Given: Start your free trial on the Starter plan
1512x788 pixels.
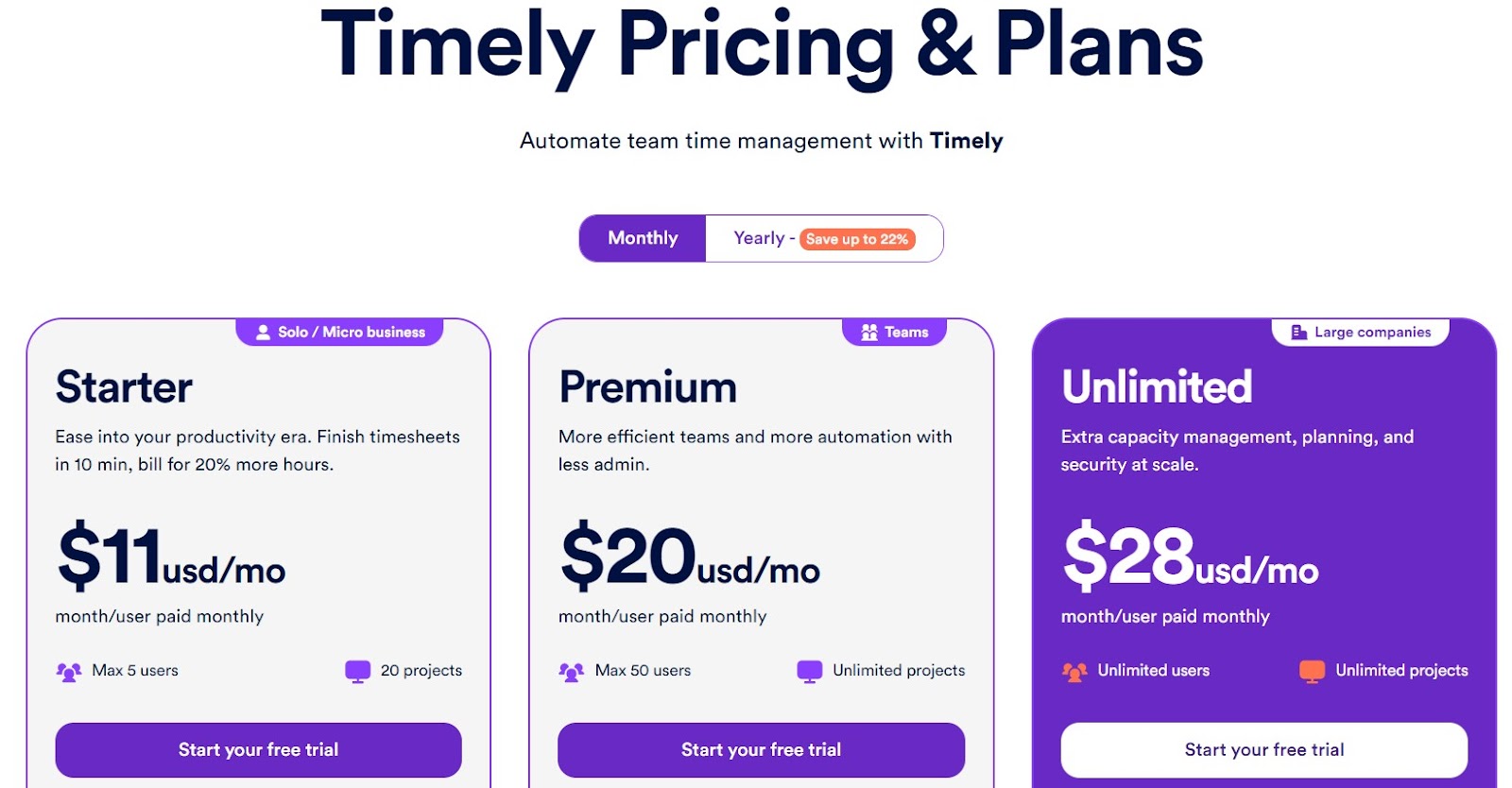Looking at the screenshot, I should point(258,749).
